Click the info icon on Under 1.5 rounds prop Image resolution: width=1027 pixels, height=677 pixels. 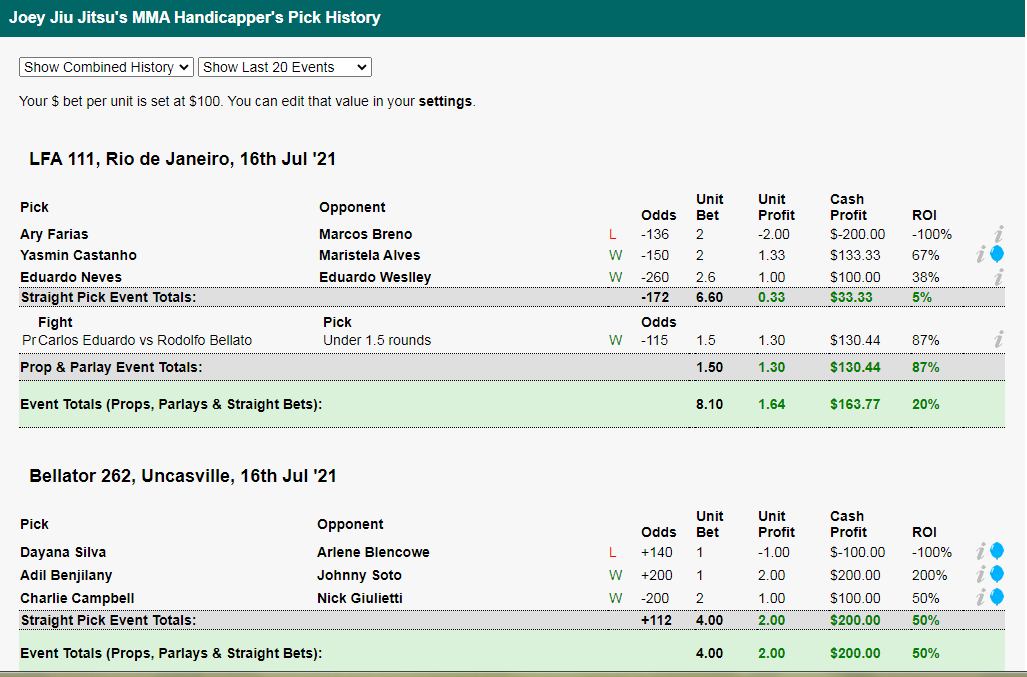point(998,339)
